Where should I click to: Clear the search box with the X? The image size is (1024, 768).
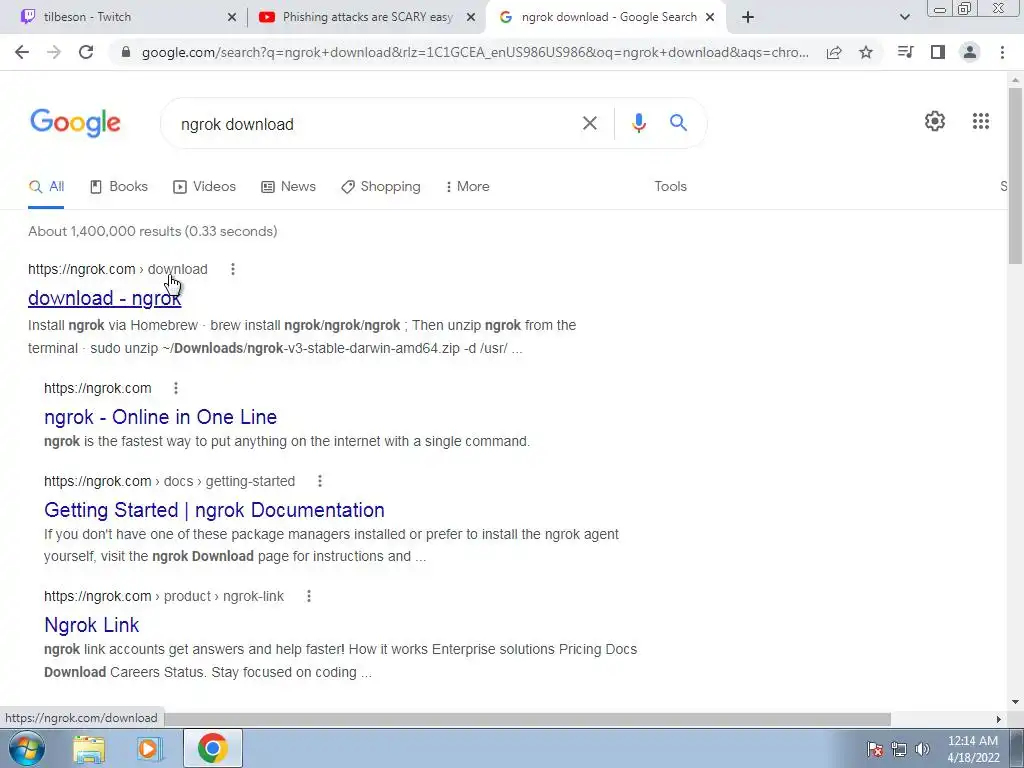(x=590, y=123)
